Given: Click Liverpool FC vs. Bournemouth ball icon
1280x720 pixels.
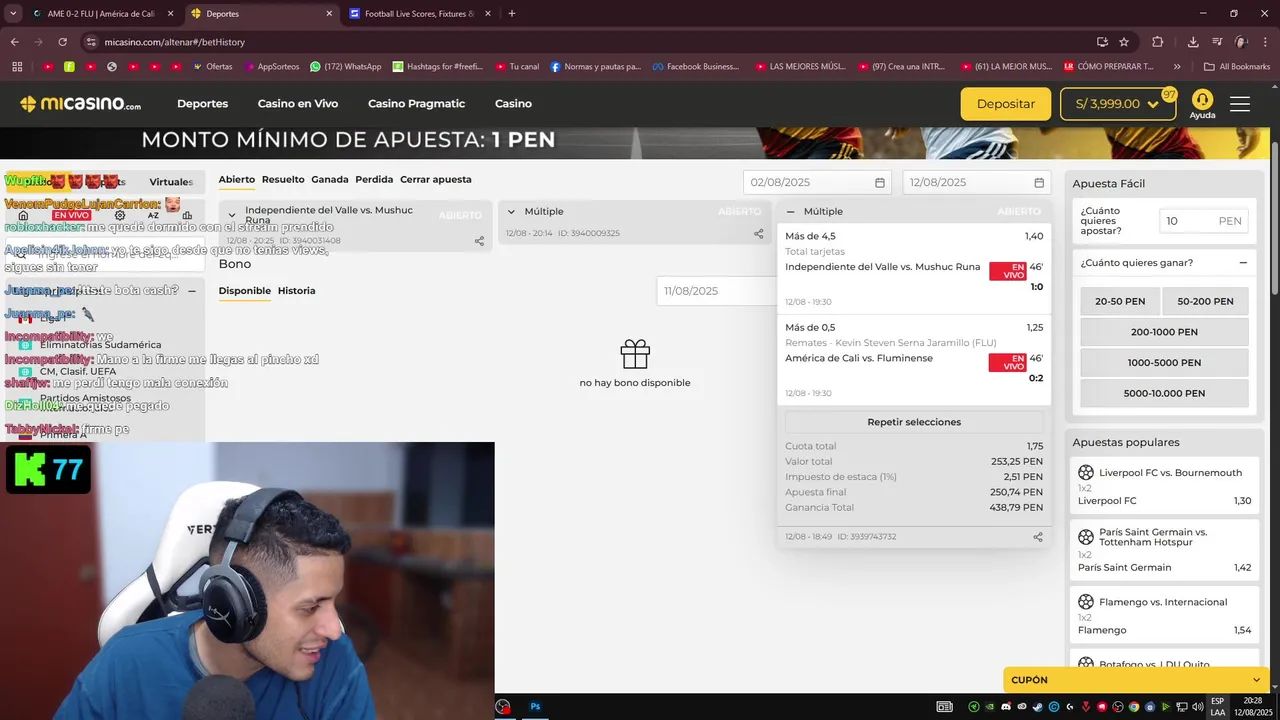Looking at the screenshot, I should [1086, 472].
